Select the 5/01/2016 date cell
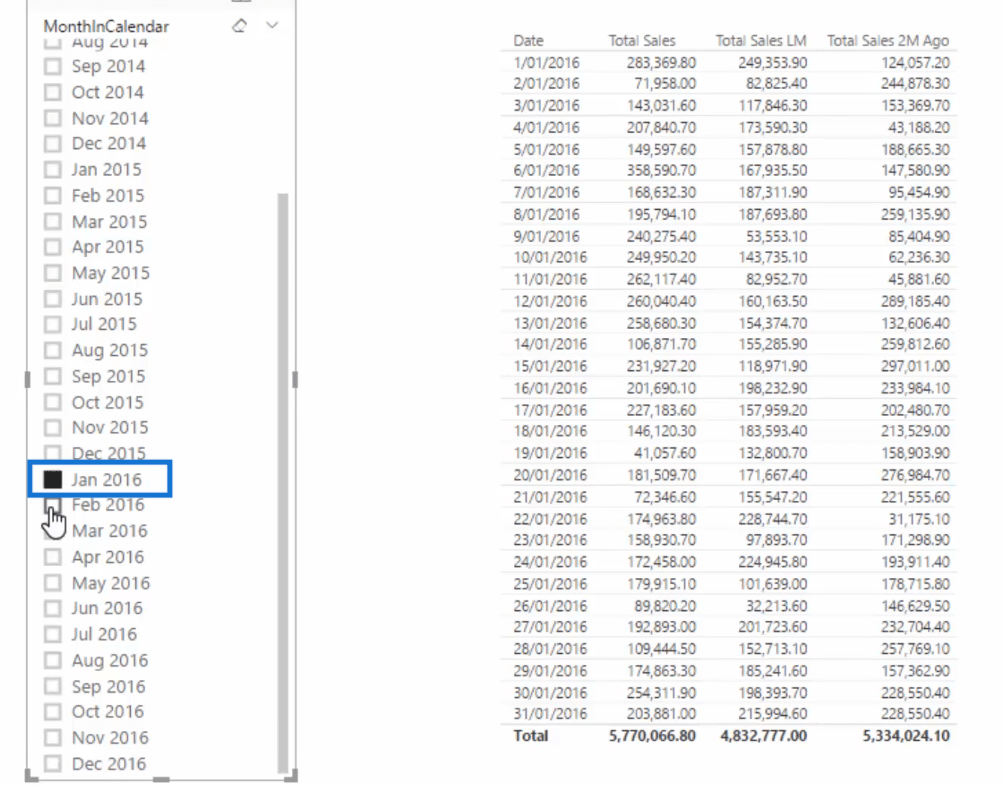This screenshot has height=785, width=1002. (546, 150)
